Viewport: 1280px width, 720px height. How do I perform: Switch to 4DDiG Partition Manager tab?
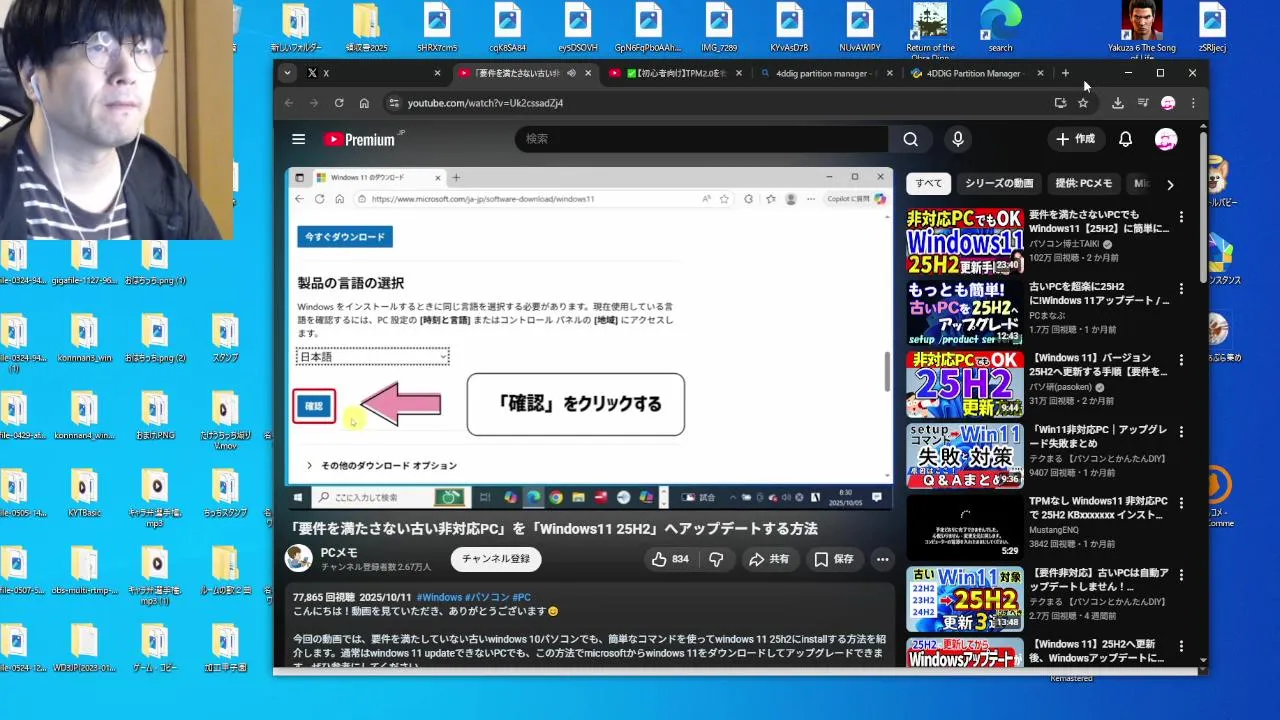[x=975, y=73]
